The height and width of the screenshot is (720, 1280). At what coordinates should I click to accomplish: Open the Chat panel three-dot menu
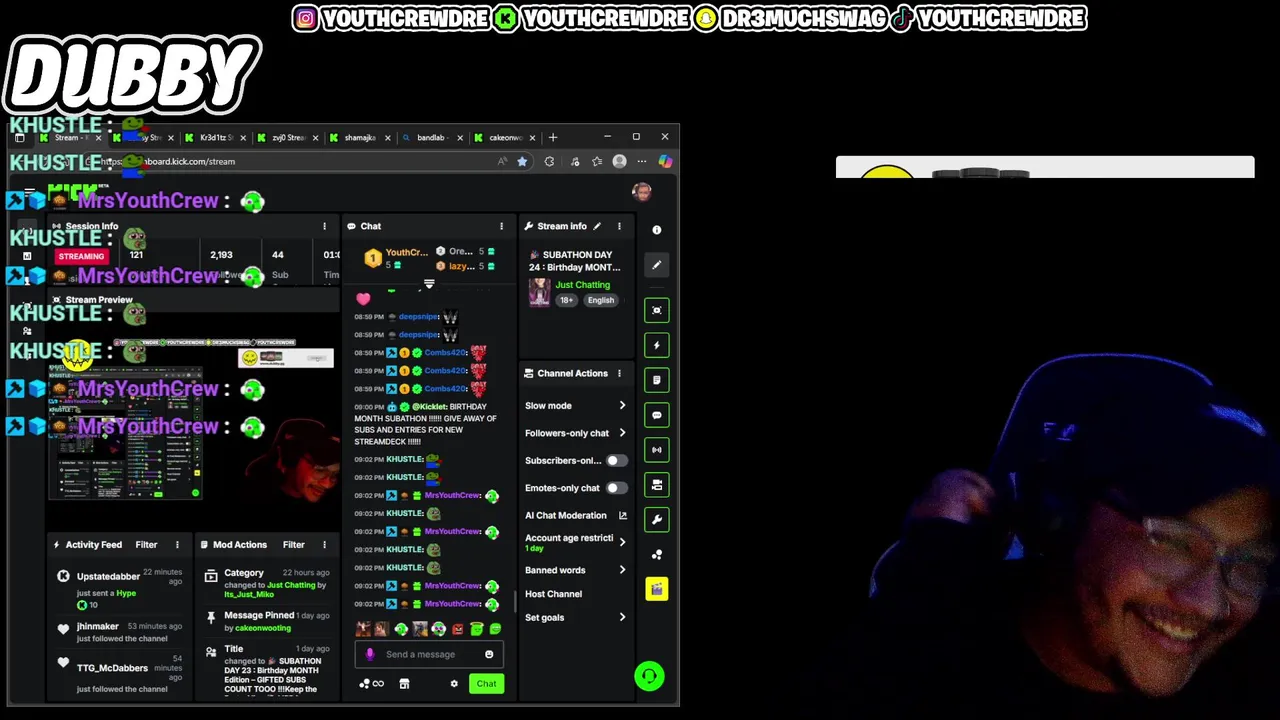point(501,226)
